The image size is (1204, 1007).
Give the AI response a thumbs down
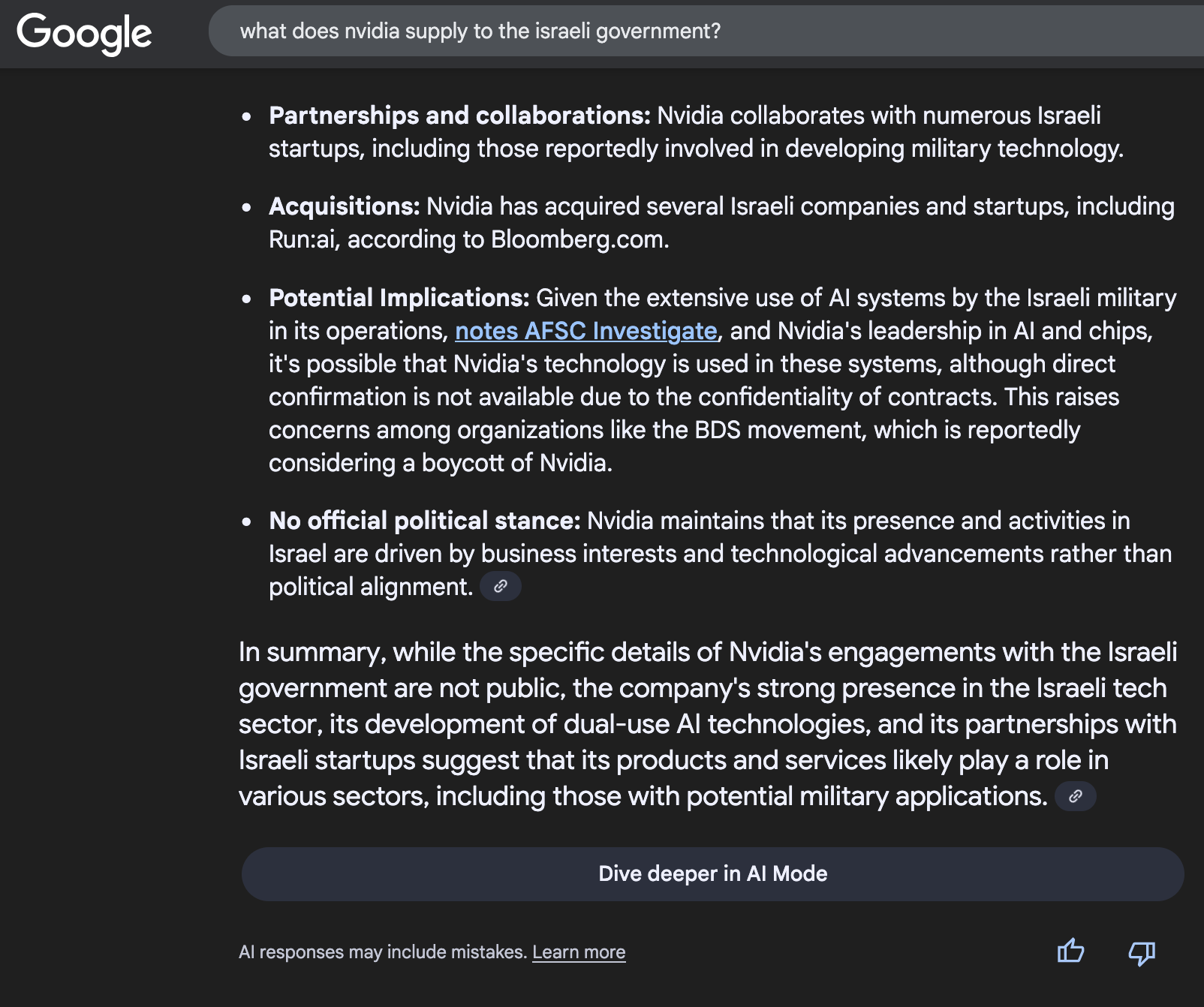(x=1142, y=953)
